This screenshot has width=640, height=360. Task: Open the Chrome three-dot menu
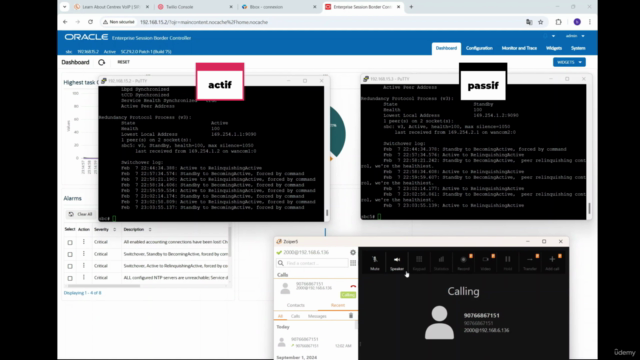(x=589, y=22)
